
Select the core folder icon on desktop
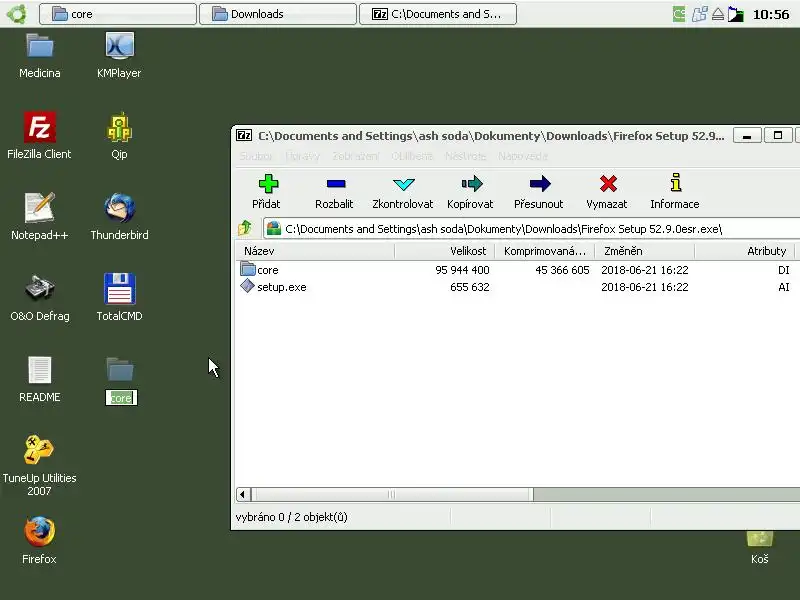coord(120,369)
